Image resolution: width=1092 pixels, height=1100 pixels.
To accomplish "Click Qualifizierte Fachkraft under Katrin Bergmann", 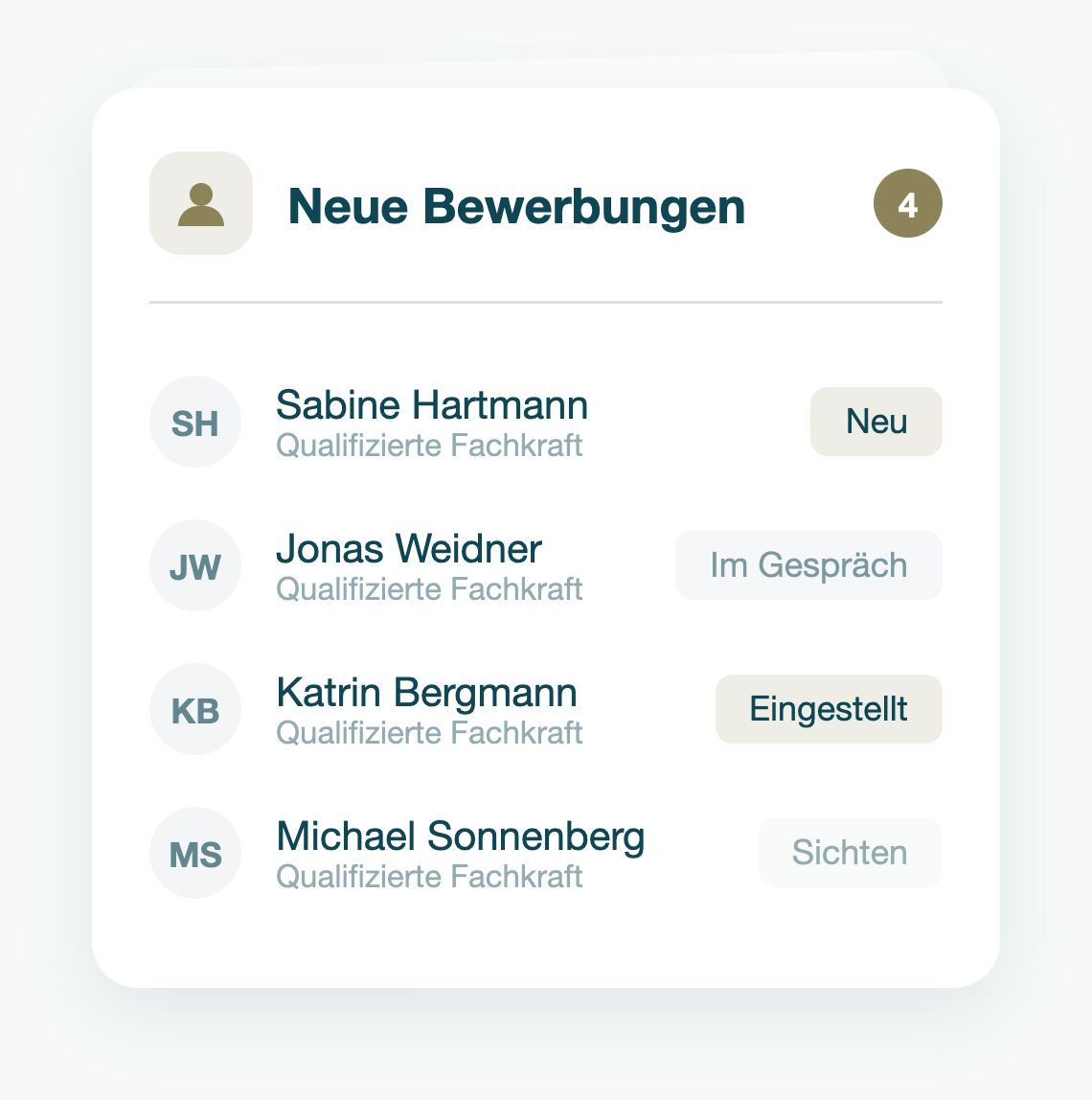I will (429, 733).
